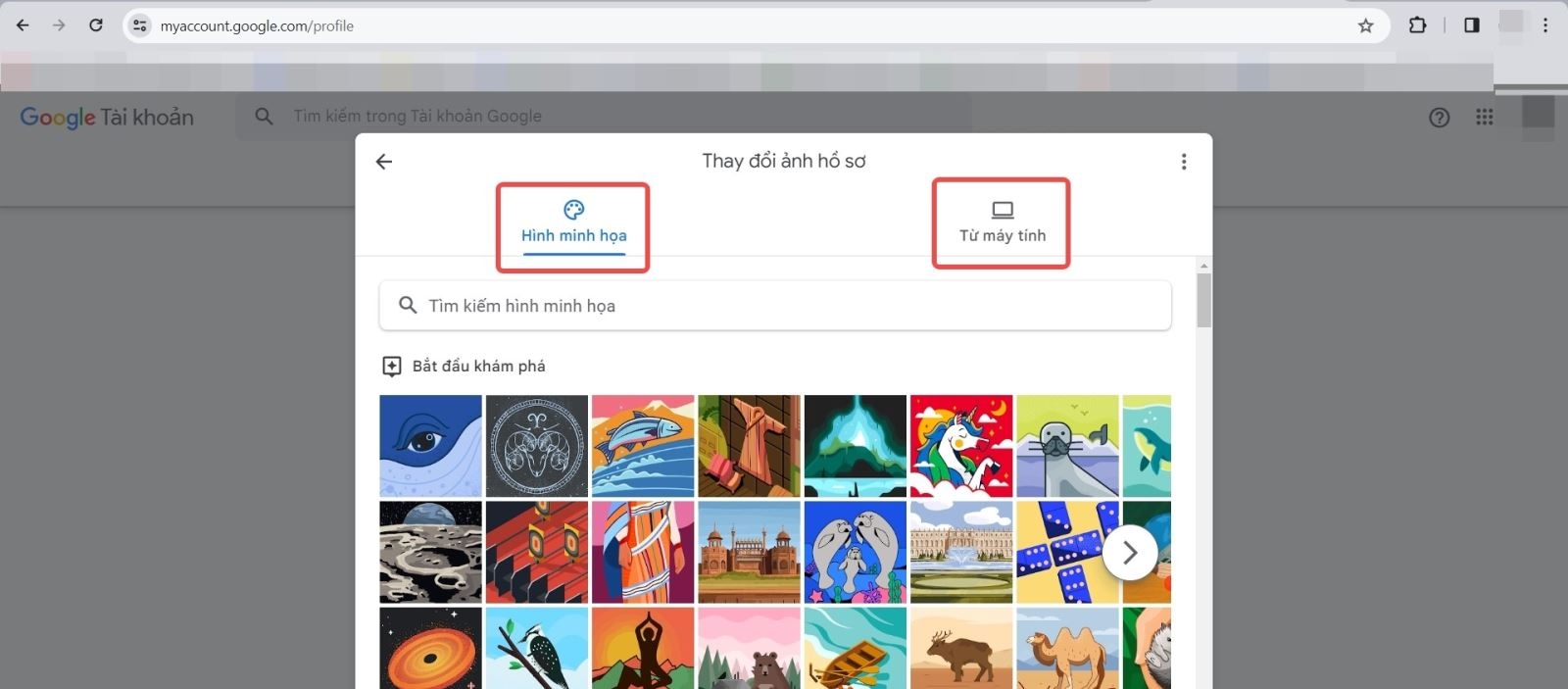
Task: Go back from the profile picture dialog
Action: pos(384,162)
